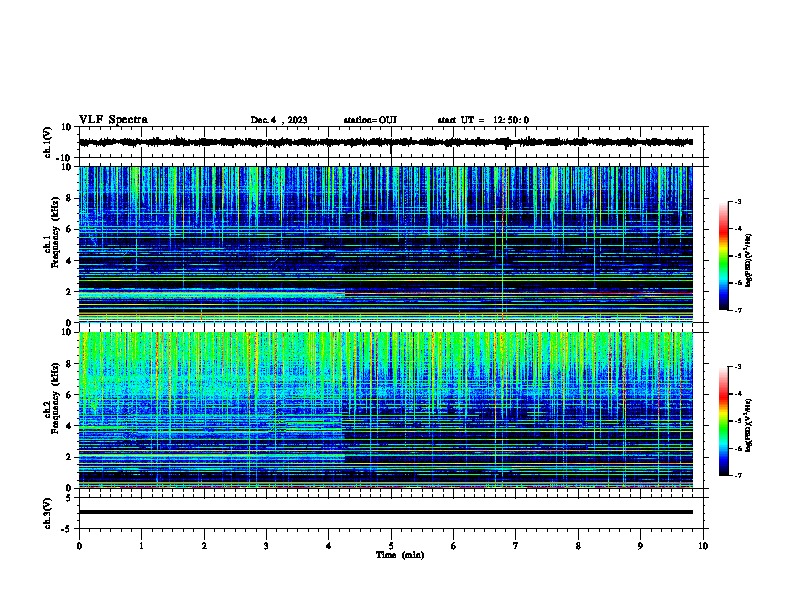Click the "2" kHz tick of the ch.2 spectrogram
The width and height of the screenshot is (792, 612).
pos(69,457)
